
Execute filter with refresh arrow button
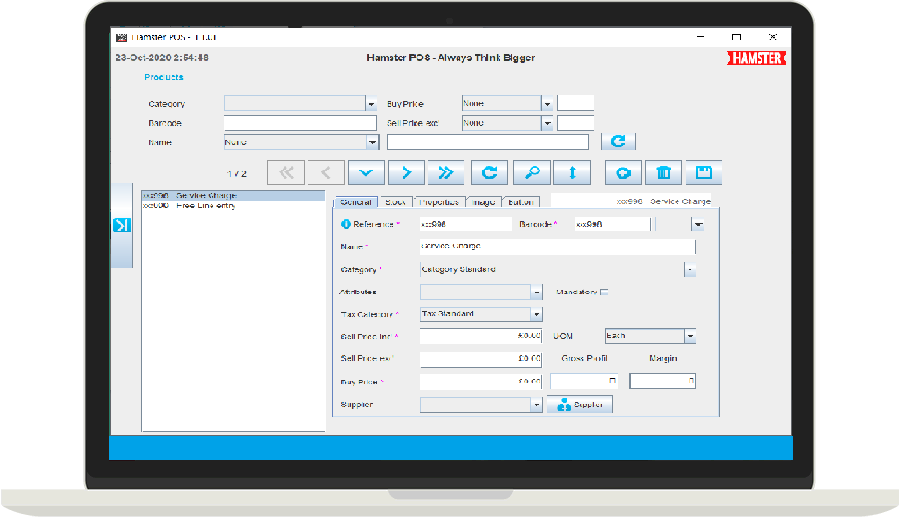(x=618, y=141)
